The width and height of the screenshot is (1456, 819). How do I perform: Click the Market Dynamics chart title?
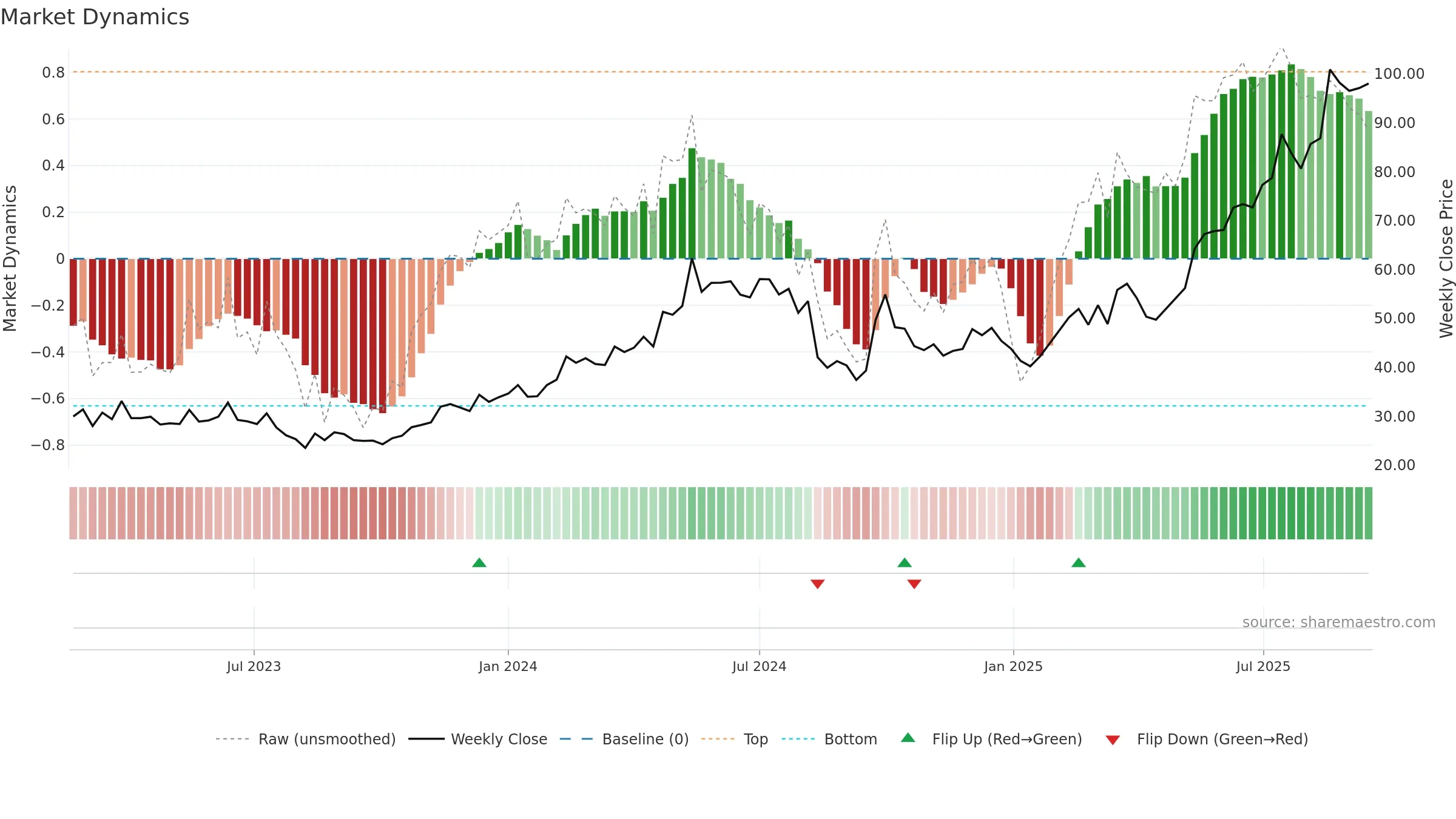coord(95,17)
